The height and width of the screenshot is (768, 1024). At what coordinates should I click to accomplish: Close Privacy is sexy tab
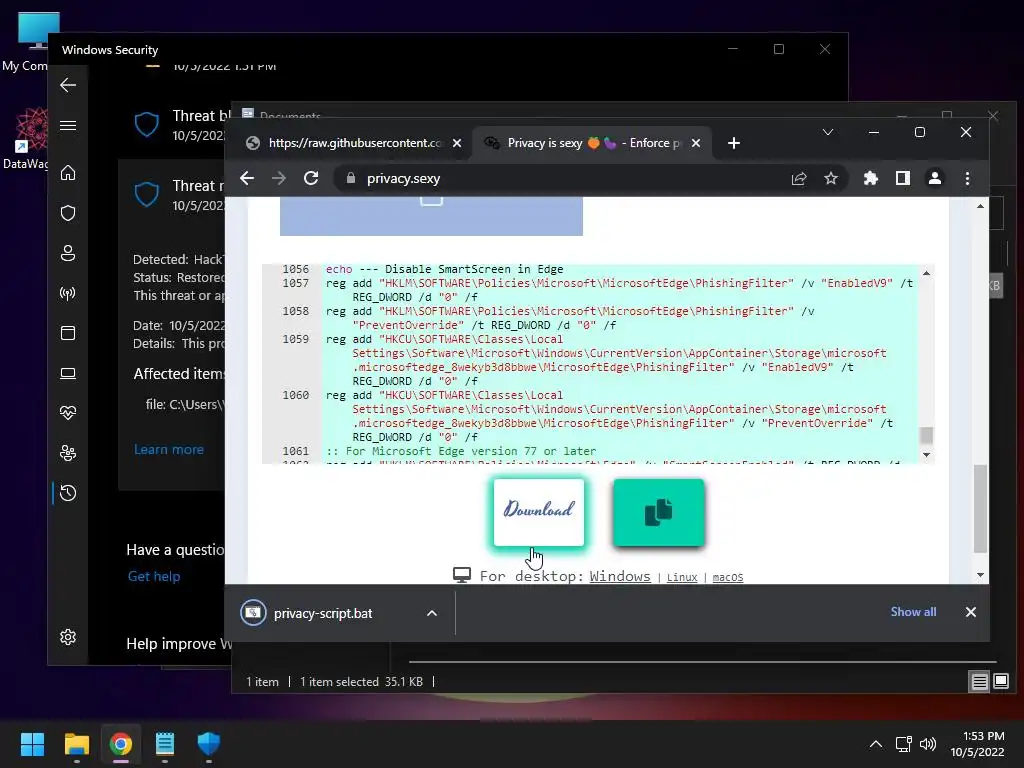click(696, 143)
